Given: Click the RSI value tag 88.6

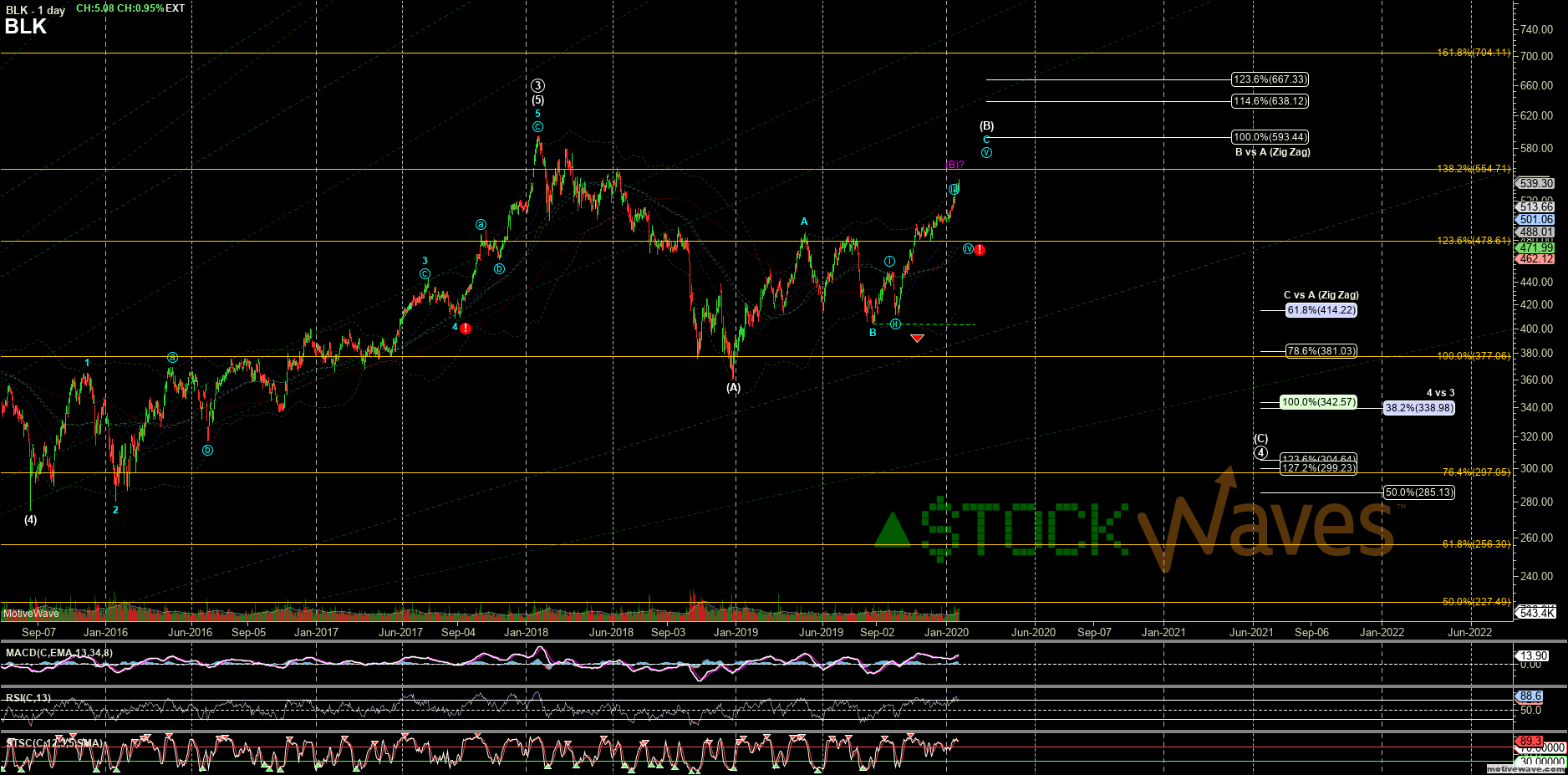Looking at the screenshot, I should (x=1530, y=696).
